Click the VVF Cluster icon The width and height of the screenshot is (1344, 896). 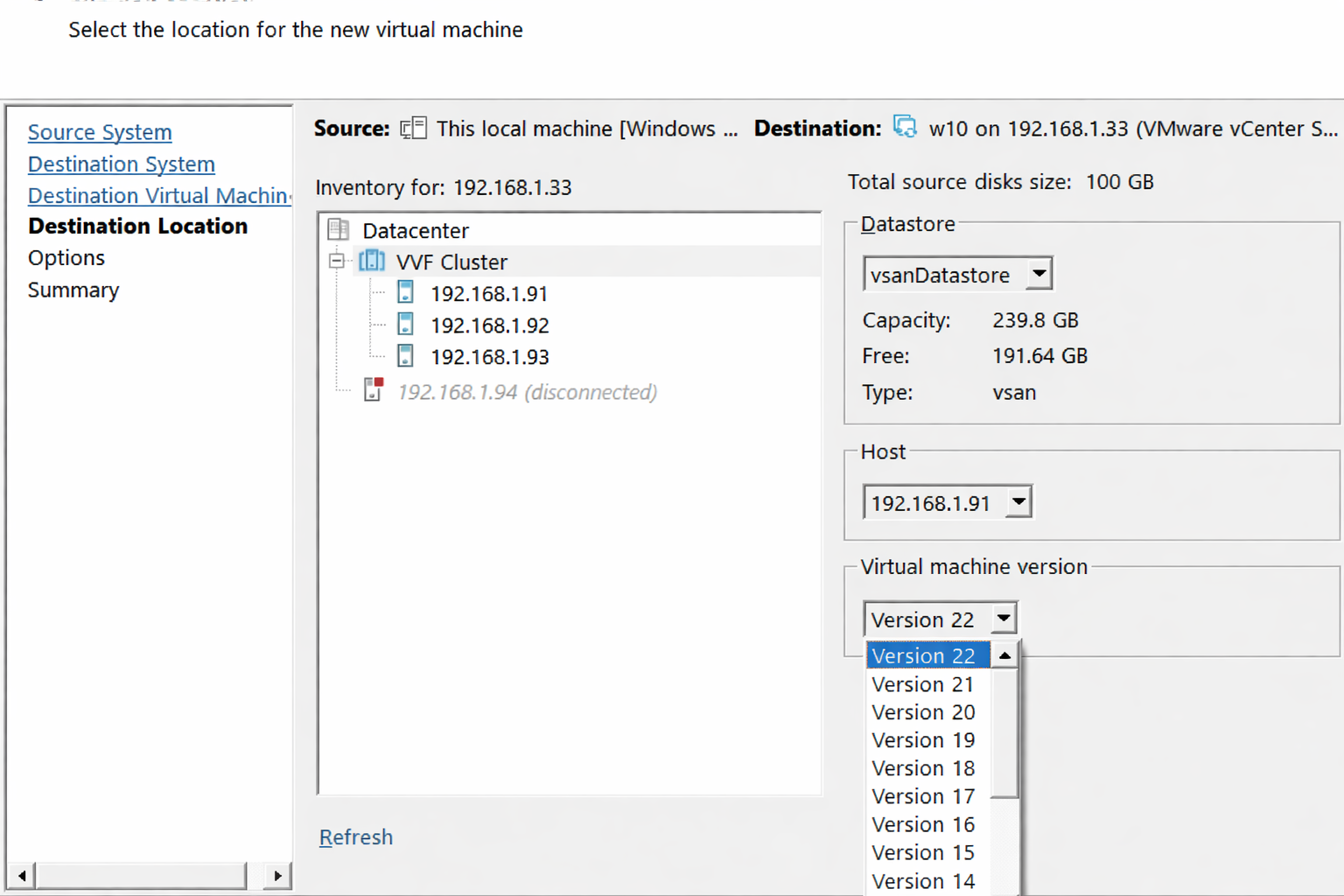372,261
